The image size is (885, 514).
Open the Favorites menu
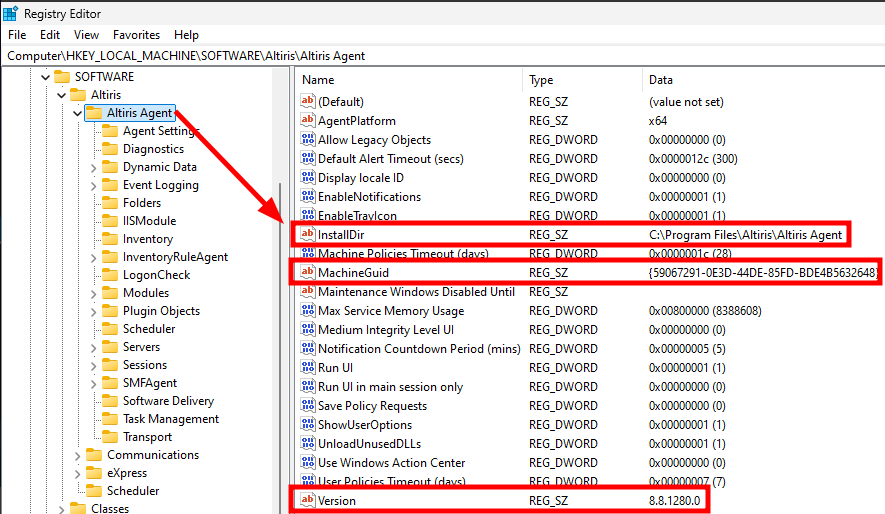(136, 35)
